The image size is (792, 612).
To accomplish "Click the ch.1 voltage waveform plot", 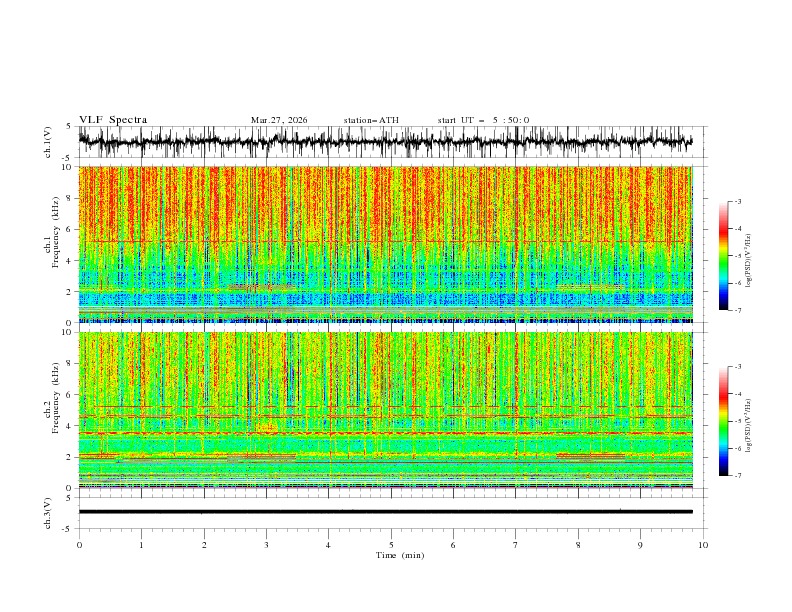I will [392, 142].
